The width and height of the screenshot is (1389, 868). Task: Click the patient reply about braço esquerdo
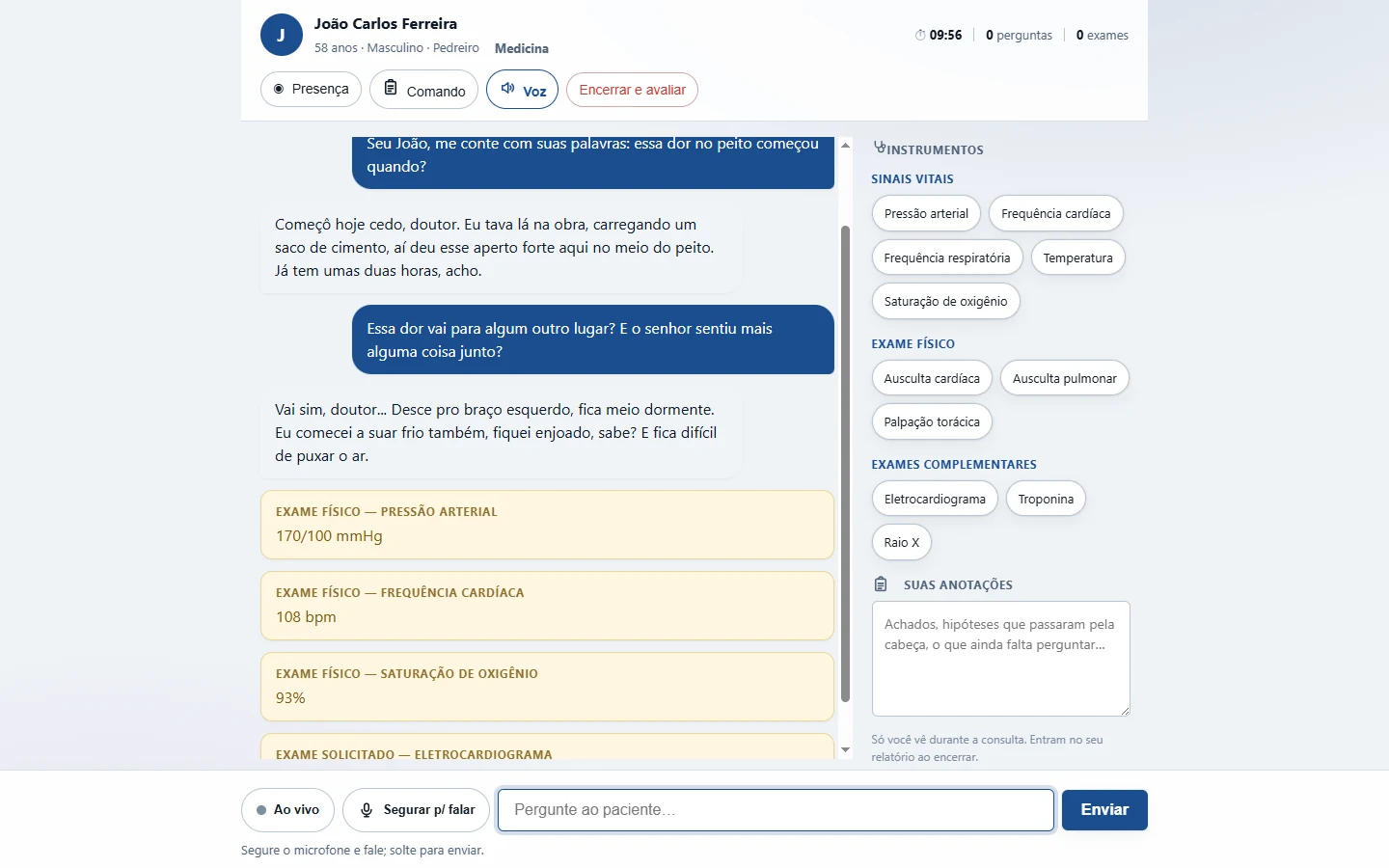501,432
